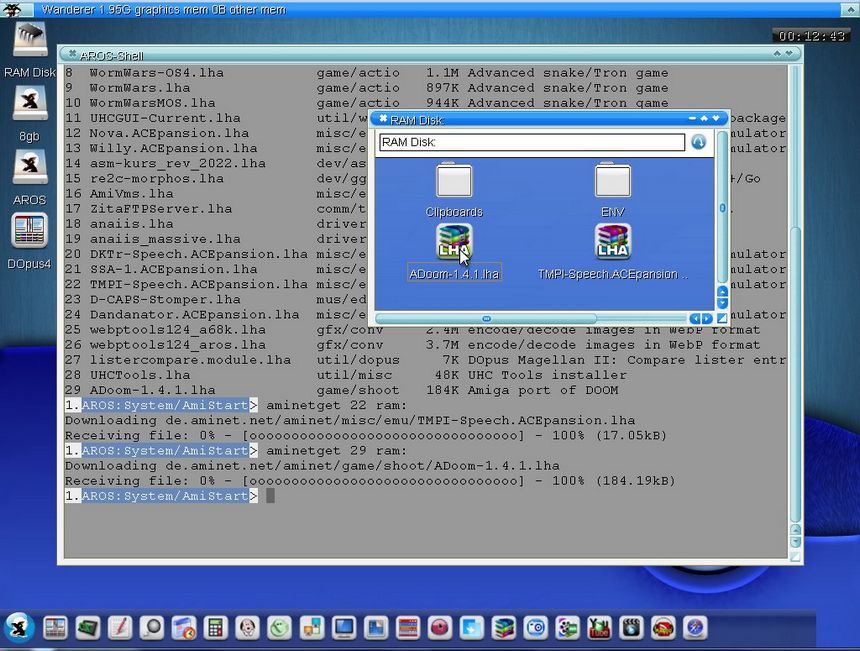860x651 pixels.
Task: Click the YouTube icon in the dock
Action: click(x=599, y=628)
